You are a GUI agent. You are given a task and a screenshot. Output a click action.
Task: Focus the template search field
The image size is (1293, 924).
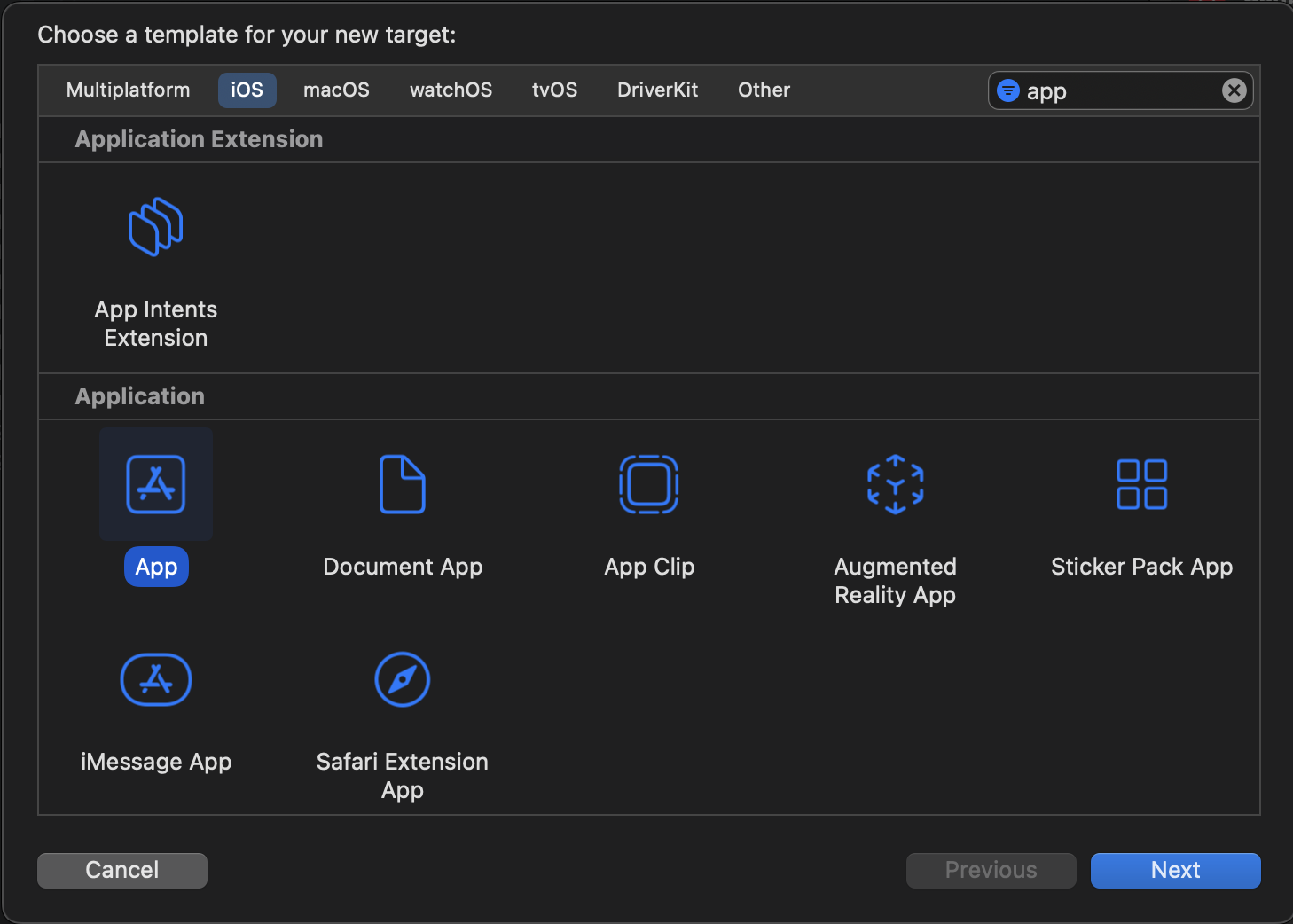(x=1121, y=90)
